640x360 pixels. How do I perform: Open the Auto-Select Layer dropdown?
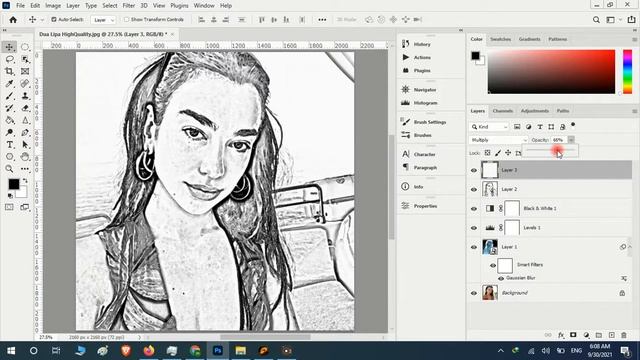(104, 20)
